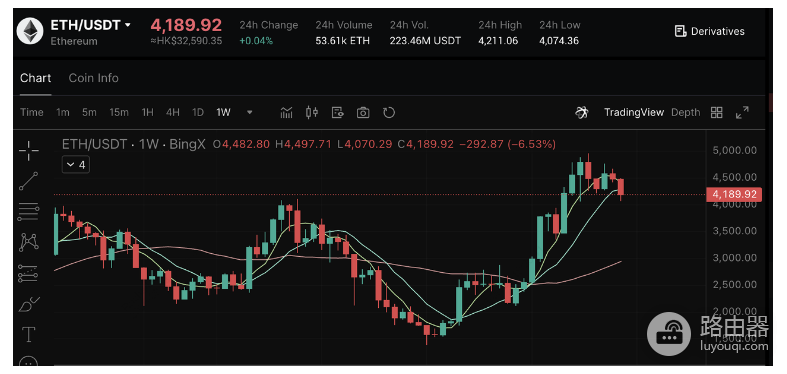Open the multi-chart grid layout icon

(x=717, y=112)
